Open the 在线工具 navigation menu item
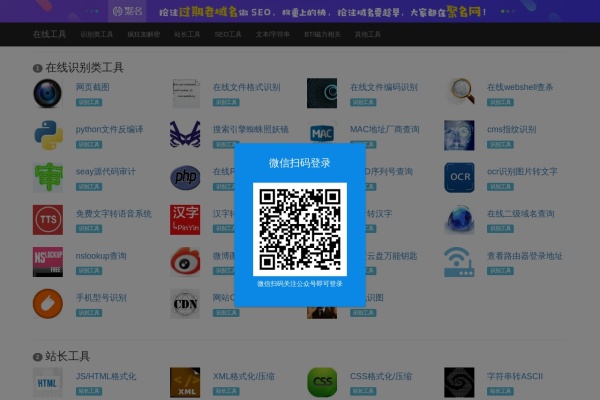The height and width of the screenshot is (400, 600). point(49,34)
